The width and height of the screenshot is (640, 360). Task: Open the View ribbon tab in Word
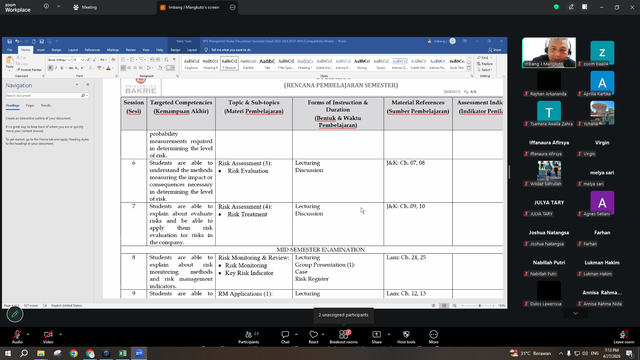[146, 50]
